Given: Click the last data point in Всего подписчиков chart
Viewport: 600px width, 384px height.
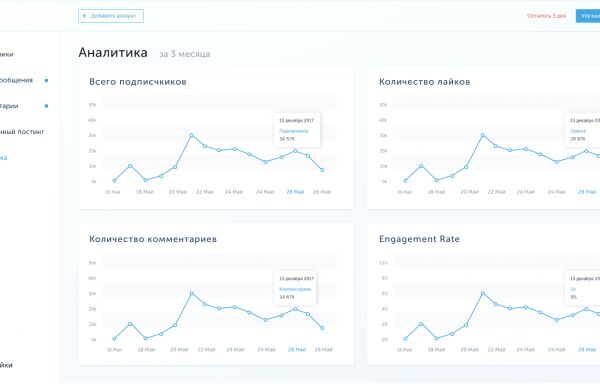Looking at the screenshot, I should pos(323,170).
